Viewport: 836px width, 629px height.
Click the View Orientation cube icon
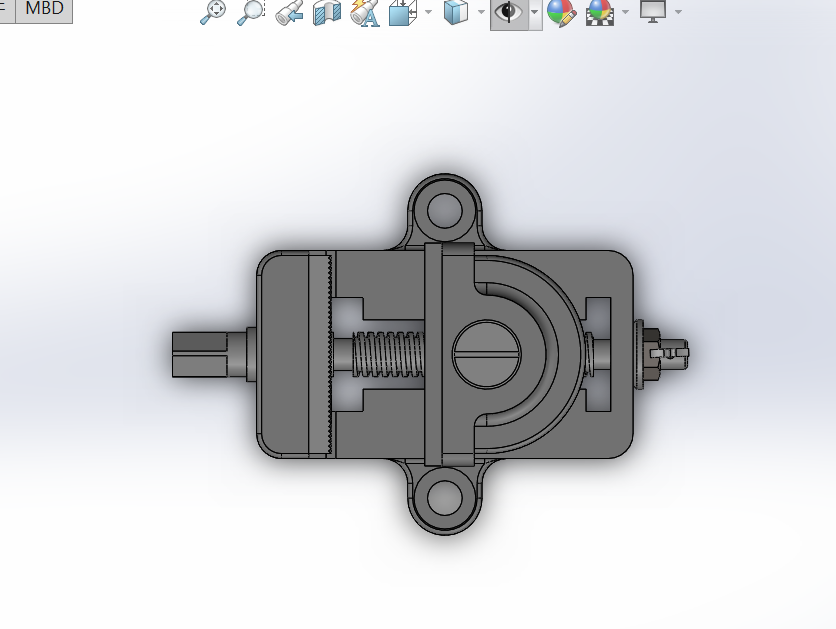[403, 12]
